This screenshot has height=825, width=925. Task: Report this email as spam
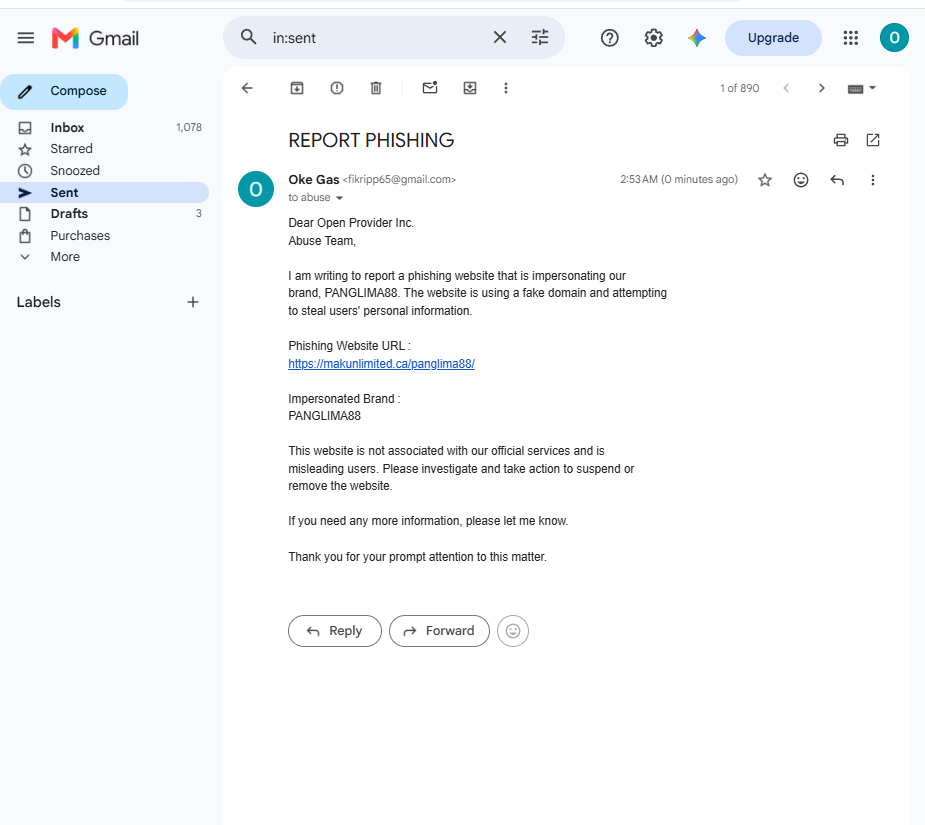pyautogui.click(x=337, y=88)
